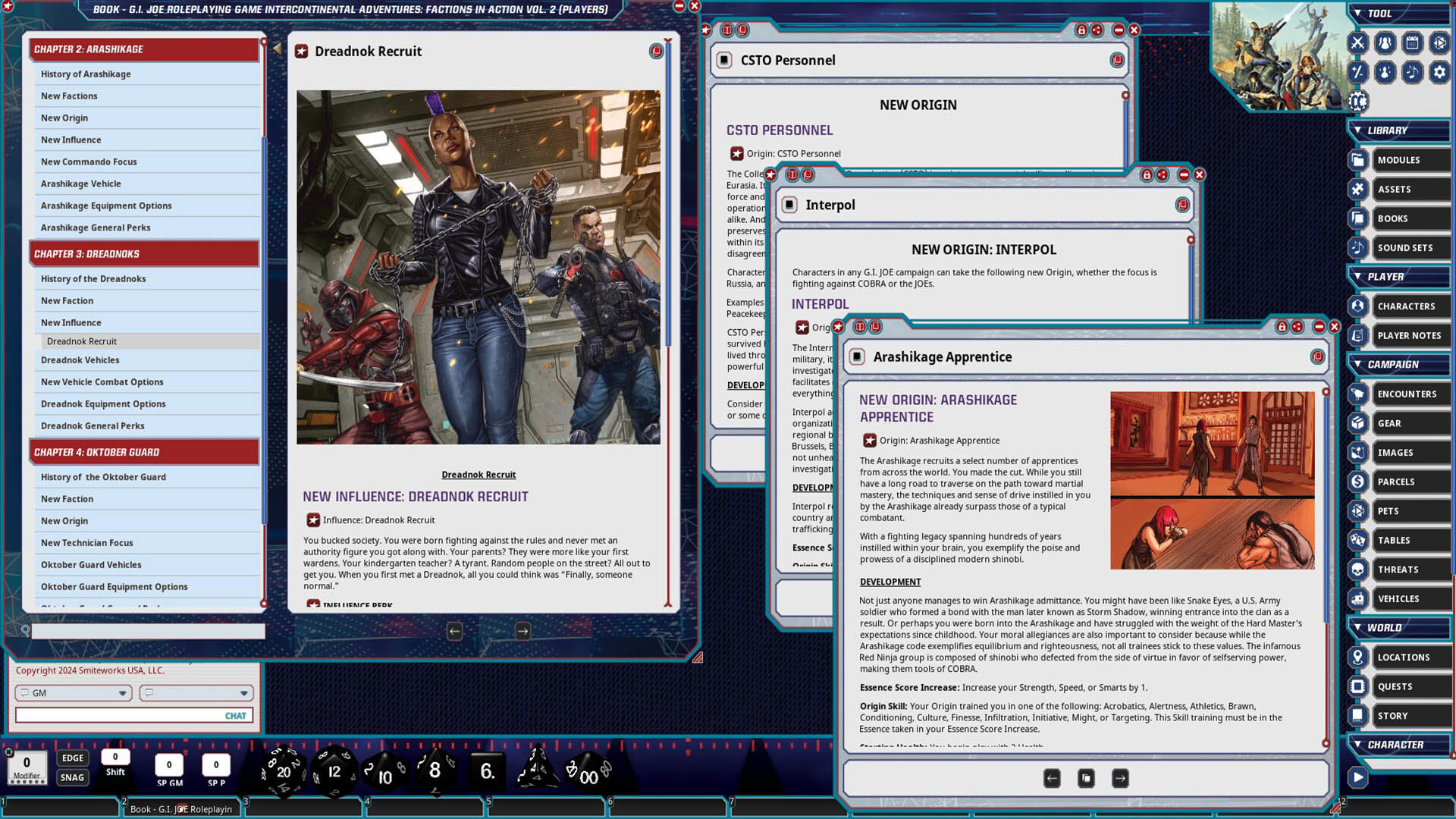Open the Party Sheet icon in Tool section
This screenshot has height=819, width=1456.
tap(1385, 43)
